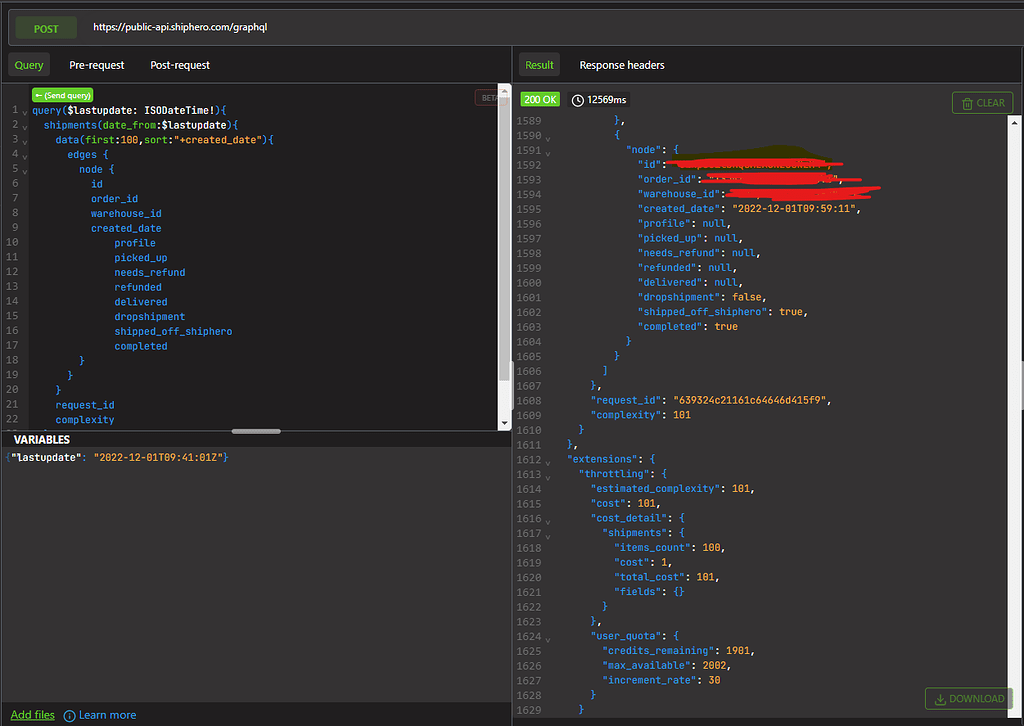Click the Add files link

point(33,715)
